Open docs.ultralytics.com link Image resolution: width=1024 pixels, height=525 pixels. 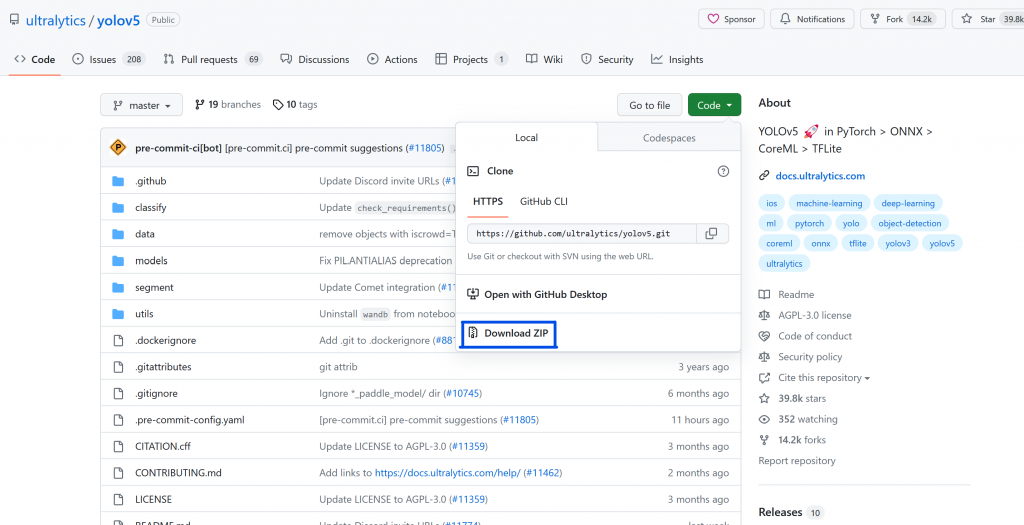pos(820,176)
